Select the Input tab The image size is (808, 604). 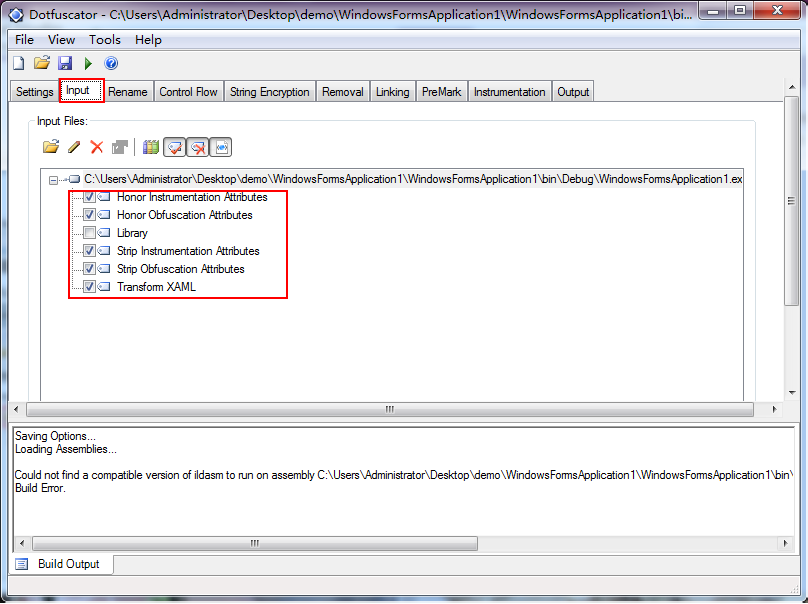pyautogui.click(x=81, y=90)
